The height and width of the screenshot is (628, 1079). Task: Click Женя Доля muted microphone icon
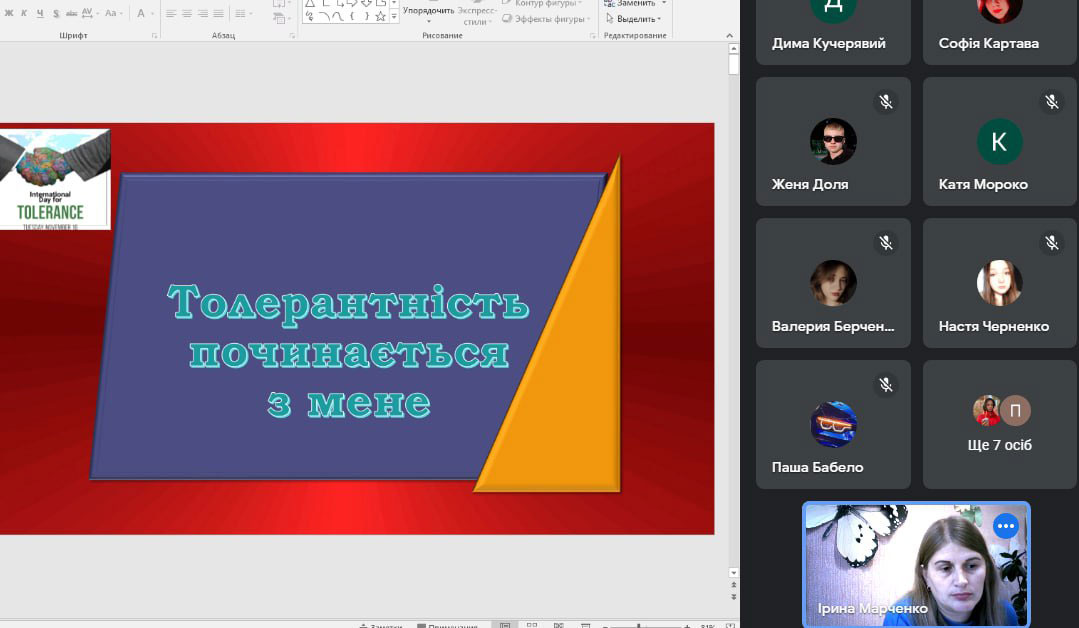pos(886,102)
